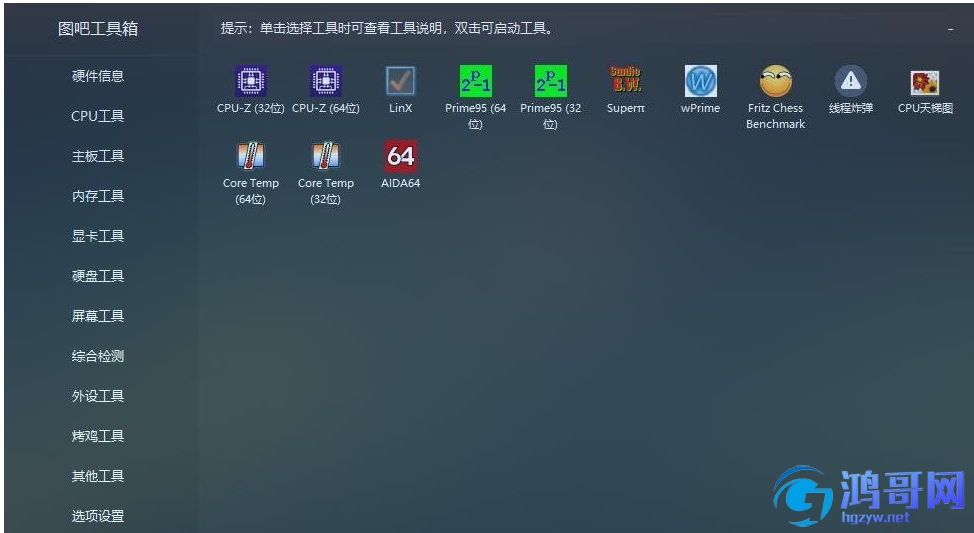The width and height of the screenshot is (974, 533).
Task: Go to the 内存工具 category
Action: coord(98,196)
